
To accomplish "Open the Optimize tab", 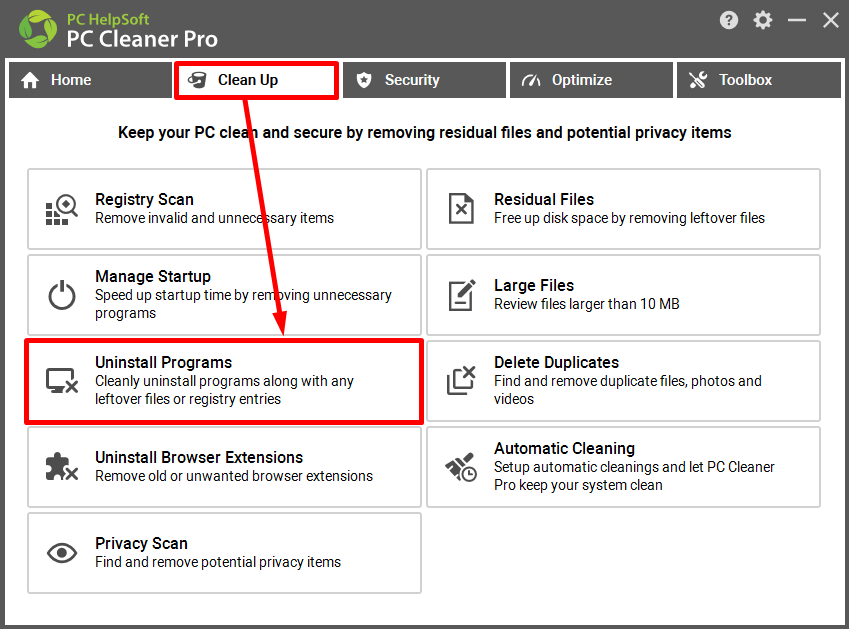I will pos(591,80).
